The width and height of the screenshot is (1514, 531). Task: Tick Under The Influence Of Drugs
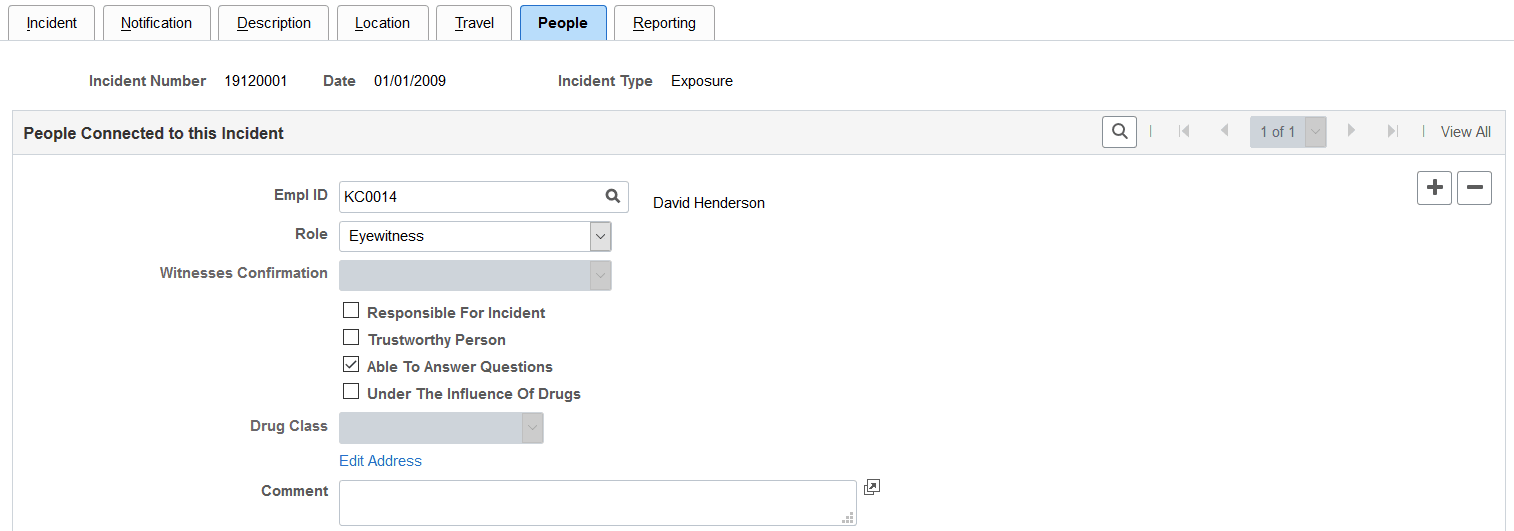(x=351, y=392)
